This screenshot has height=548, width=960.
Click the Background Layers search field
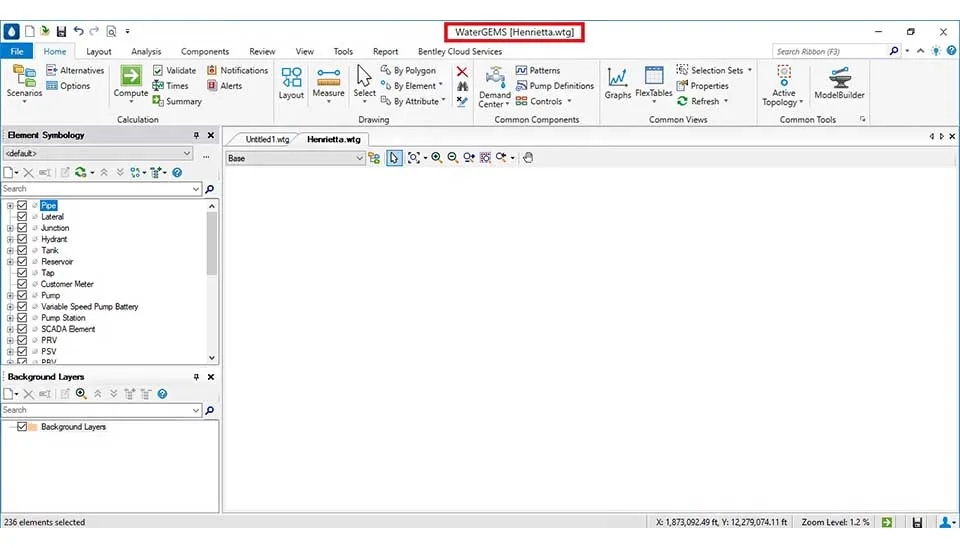(102, 410)
